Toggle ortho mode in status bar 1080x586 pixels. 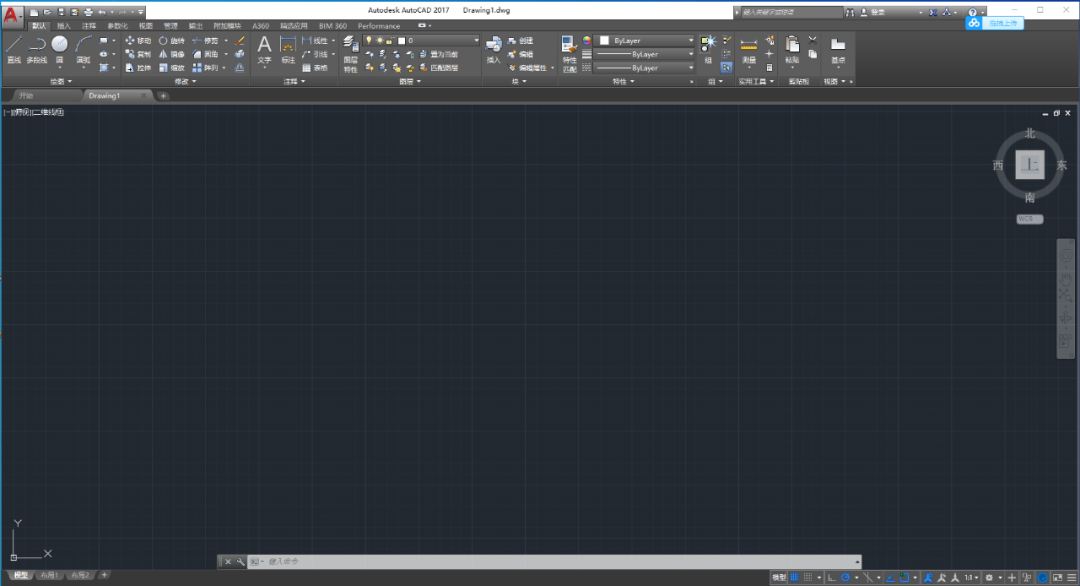[831, 577]
